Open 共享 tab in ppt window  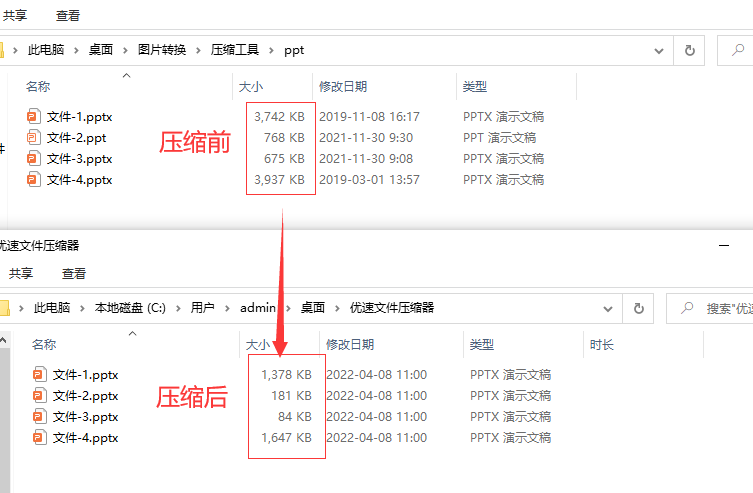coord(15,15)
